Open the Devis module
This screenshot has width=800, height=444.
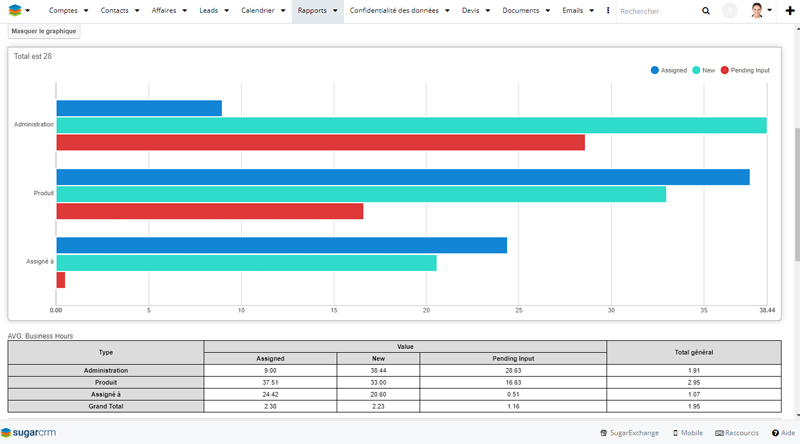pos(470,10)
